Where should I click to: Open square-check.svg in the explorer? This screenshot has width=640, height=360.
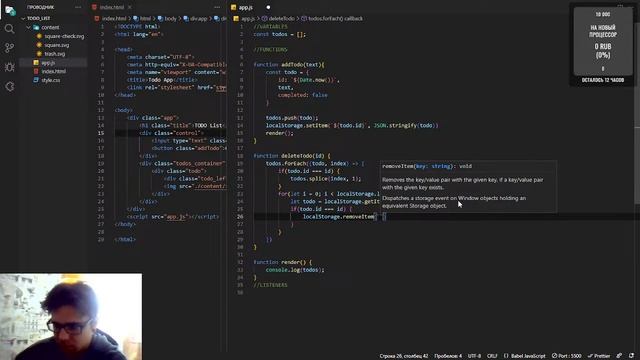tap(64, 36)
